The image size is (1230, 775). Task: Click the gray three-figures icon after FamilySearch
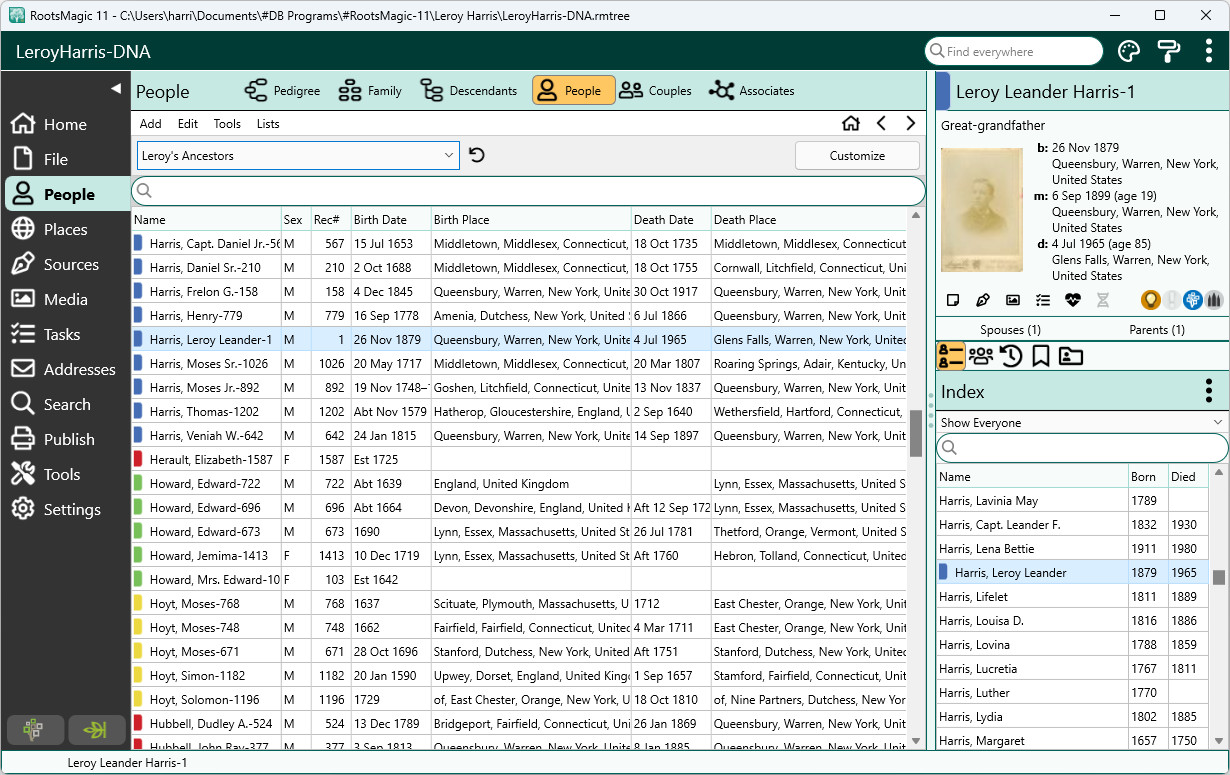(x=1213, y=299)
